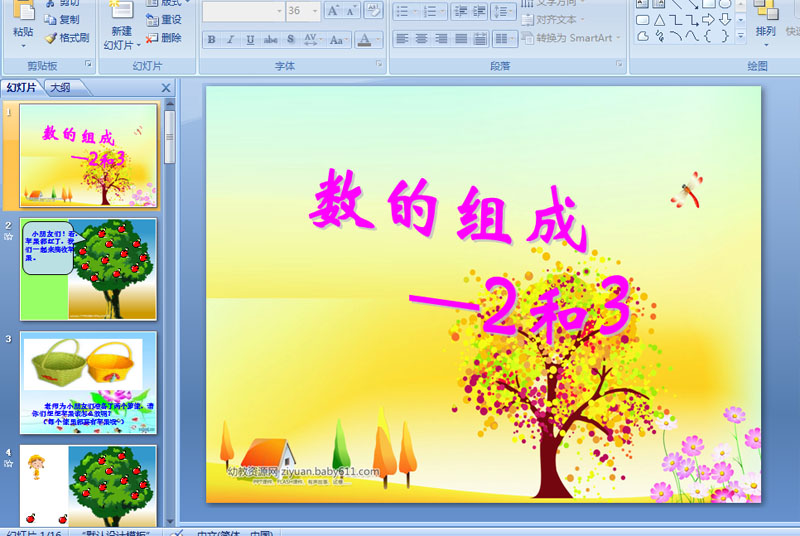Screen dimensions: 800x536
Task: Select slide 3 thumbnail with baskets
Action: (x=88, y=382)
